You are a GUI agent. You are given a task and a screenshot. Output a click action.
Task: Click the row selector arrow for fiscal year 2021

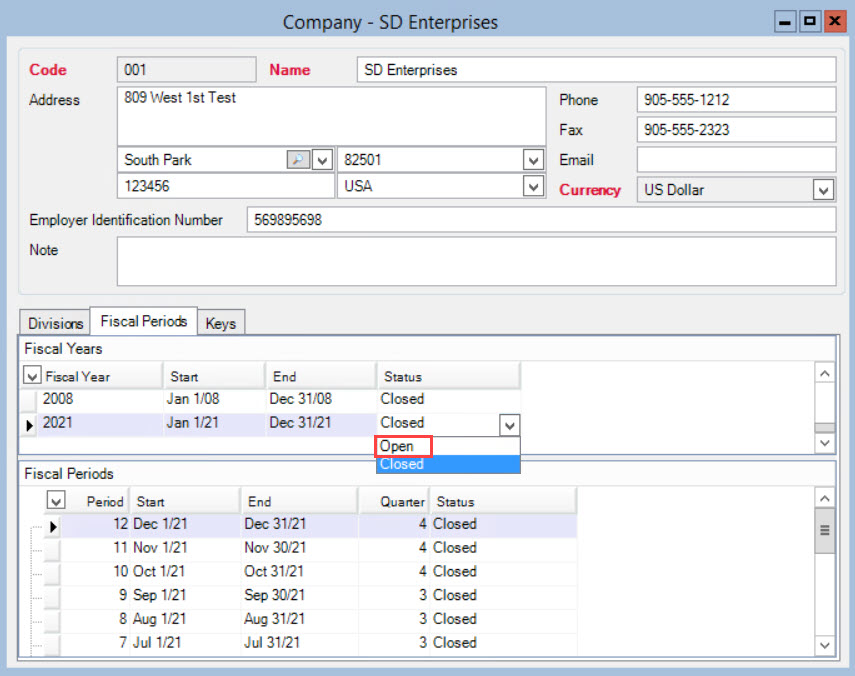tap(28, 425)
